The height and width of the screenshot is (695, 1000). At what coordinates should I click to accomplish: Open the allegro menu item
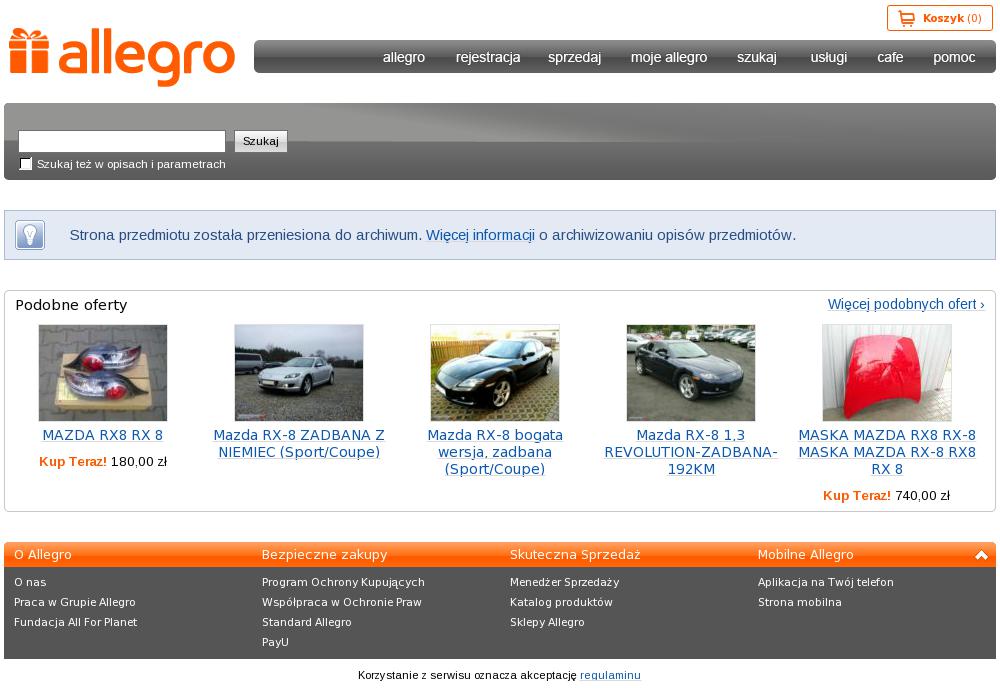click(404, 57)
